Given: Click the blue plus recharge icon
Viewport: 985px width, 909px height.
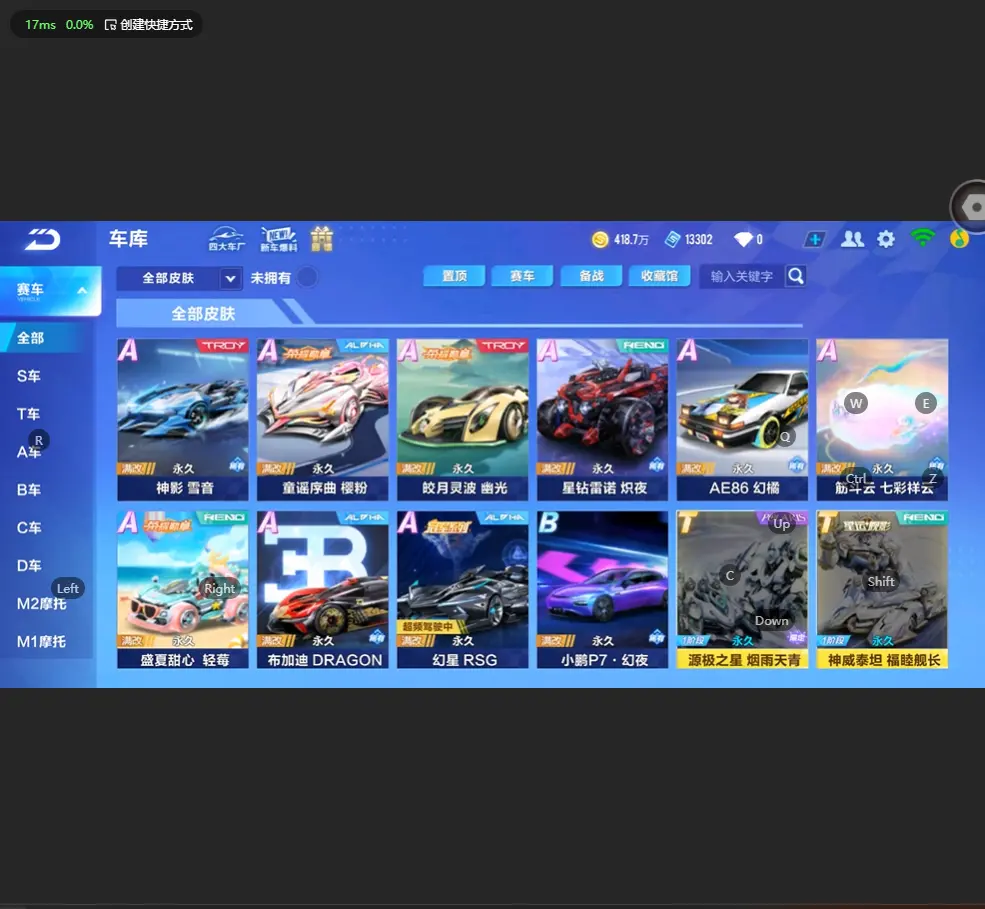Looking at the screenshot, I should click(x=815, y=239).
